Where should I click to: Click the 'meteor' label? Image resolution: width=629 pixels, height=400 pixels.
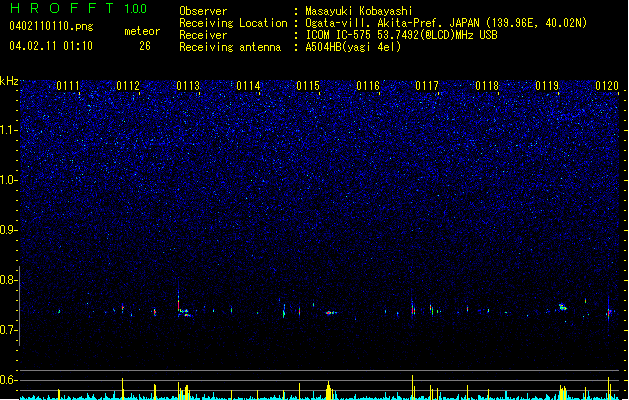142,31
